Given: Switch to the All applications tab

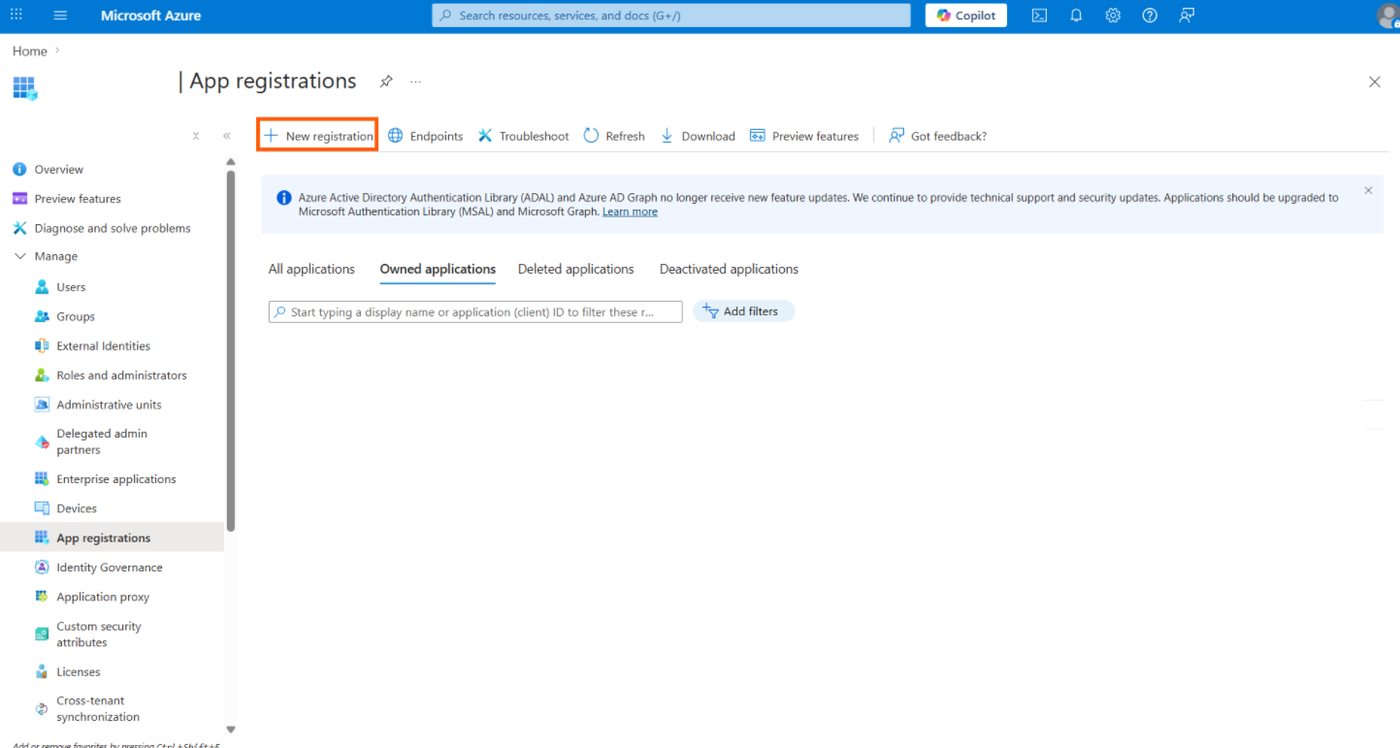Looking at the screenshot, I should click(312, 269).
